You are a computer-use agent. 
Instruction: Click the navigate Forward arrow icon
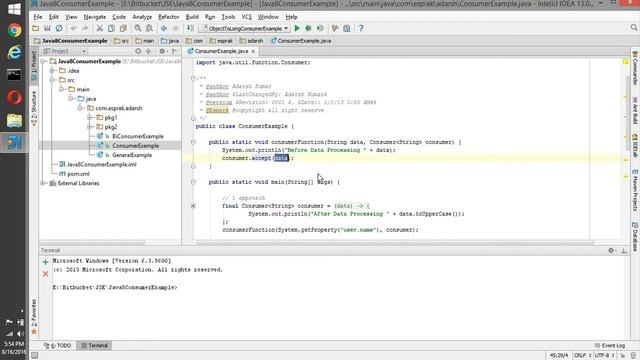pyautogui.click(x=176, y=29)
